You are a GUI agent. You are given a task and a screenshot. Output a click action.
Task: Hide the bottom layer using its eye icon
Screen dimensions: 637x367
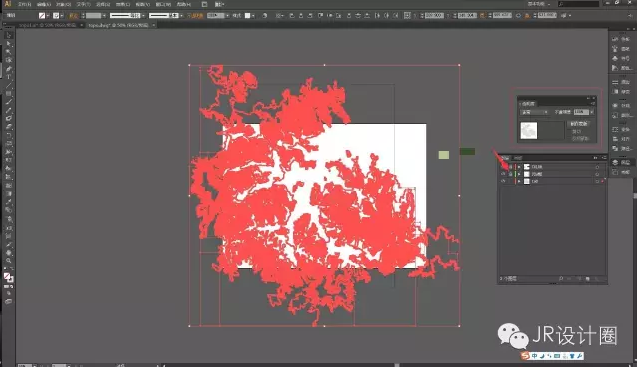[504, 181]
